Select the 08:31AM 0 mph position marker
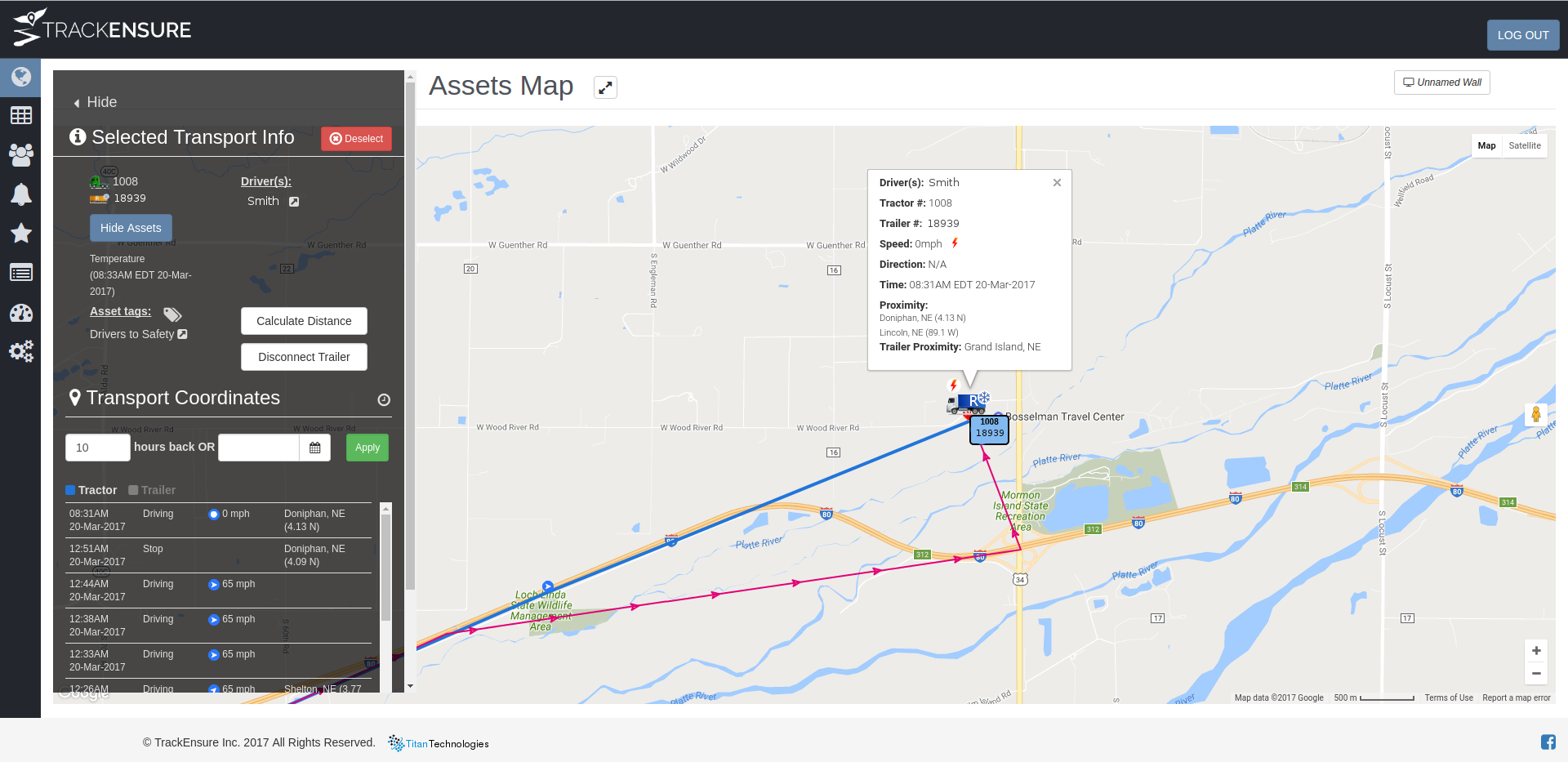1568x762 pixels. tap(214, 515)
